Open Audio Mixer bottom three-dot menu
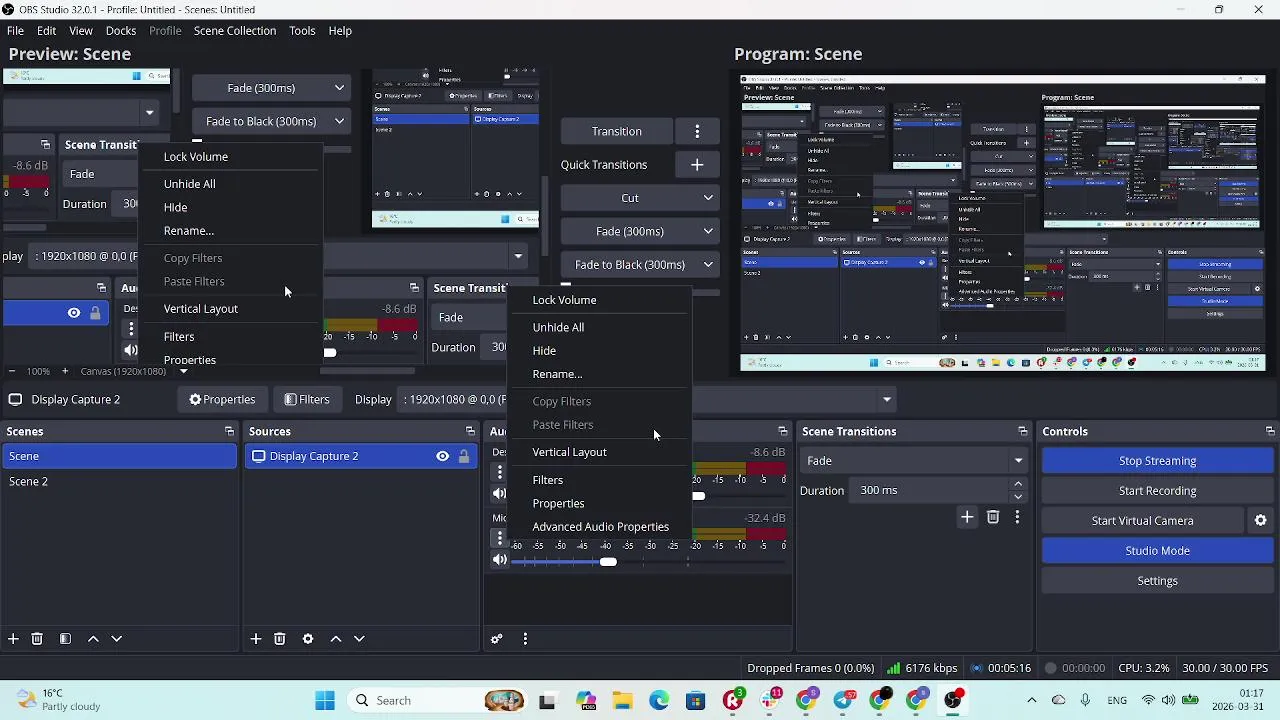Screen dimensions: 1280x720 click(525, 639)
